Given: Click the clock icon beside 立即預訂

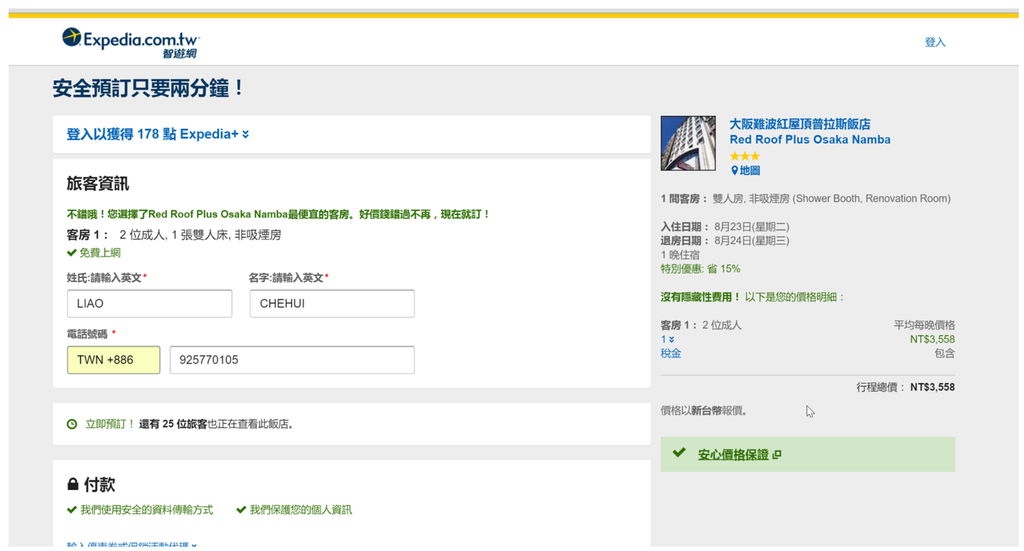Looking at the screenshot, I should pos(72,424).
